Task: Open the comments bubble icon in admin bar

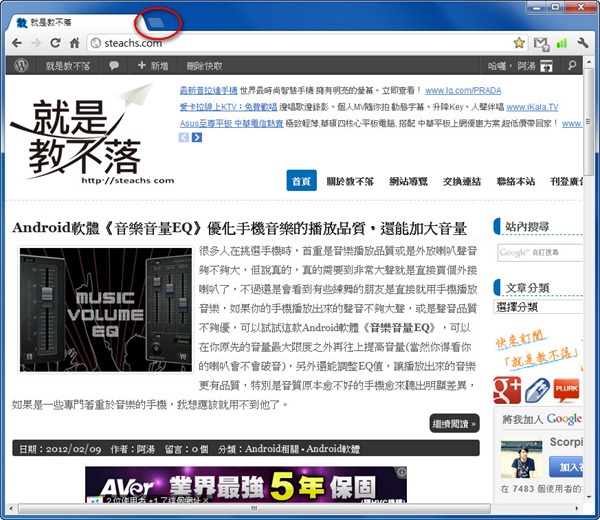Action: 114,65
